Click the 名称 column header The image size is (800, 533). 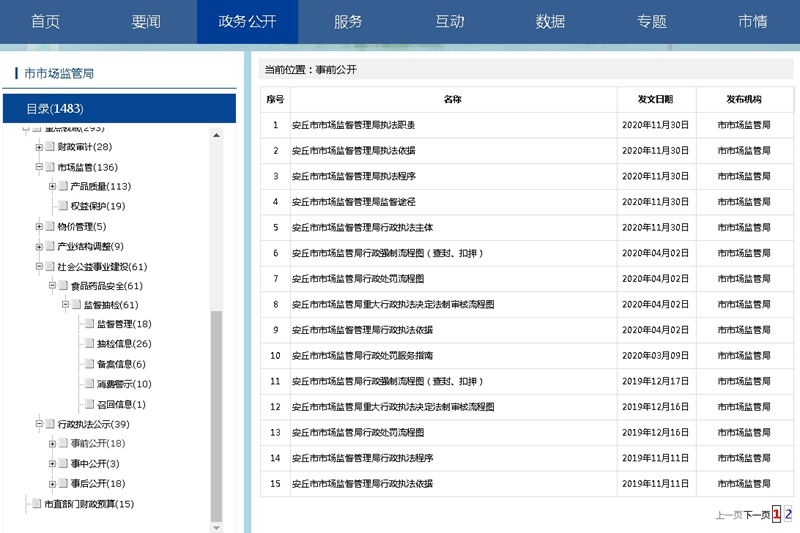pos(453,99)
